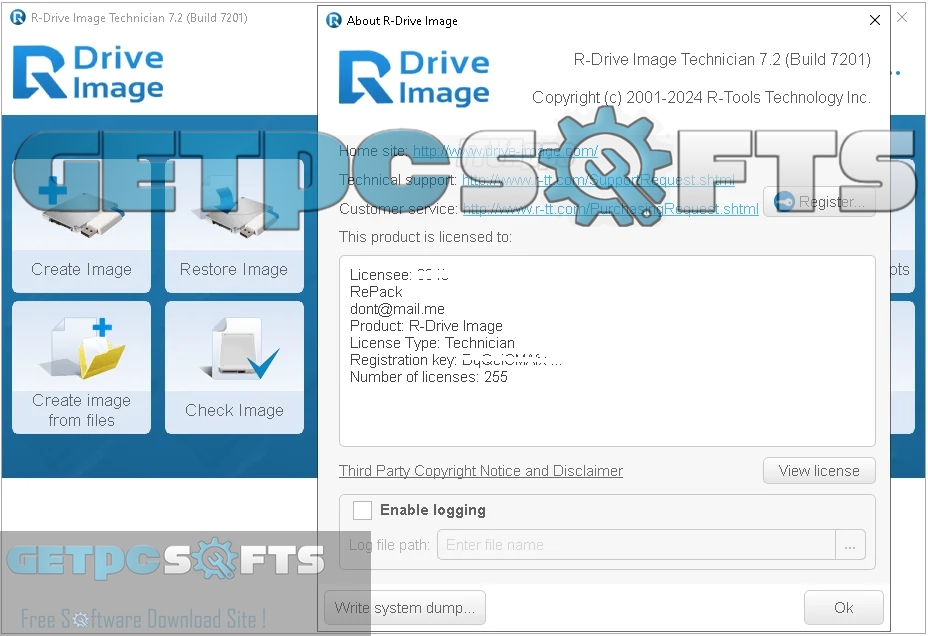The image size is (928, 636).
Task: Open the Technical support request link
Action: (598, 180)
